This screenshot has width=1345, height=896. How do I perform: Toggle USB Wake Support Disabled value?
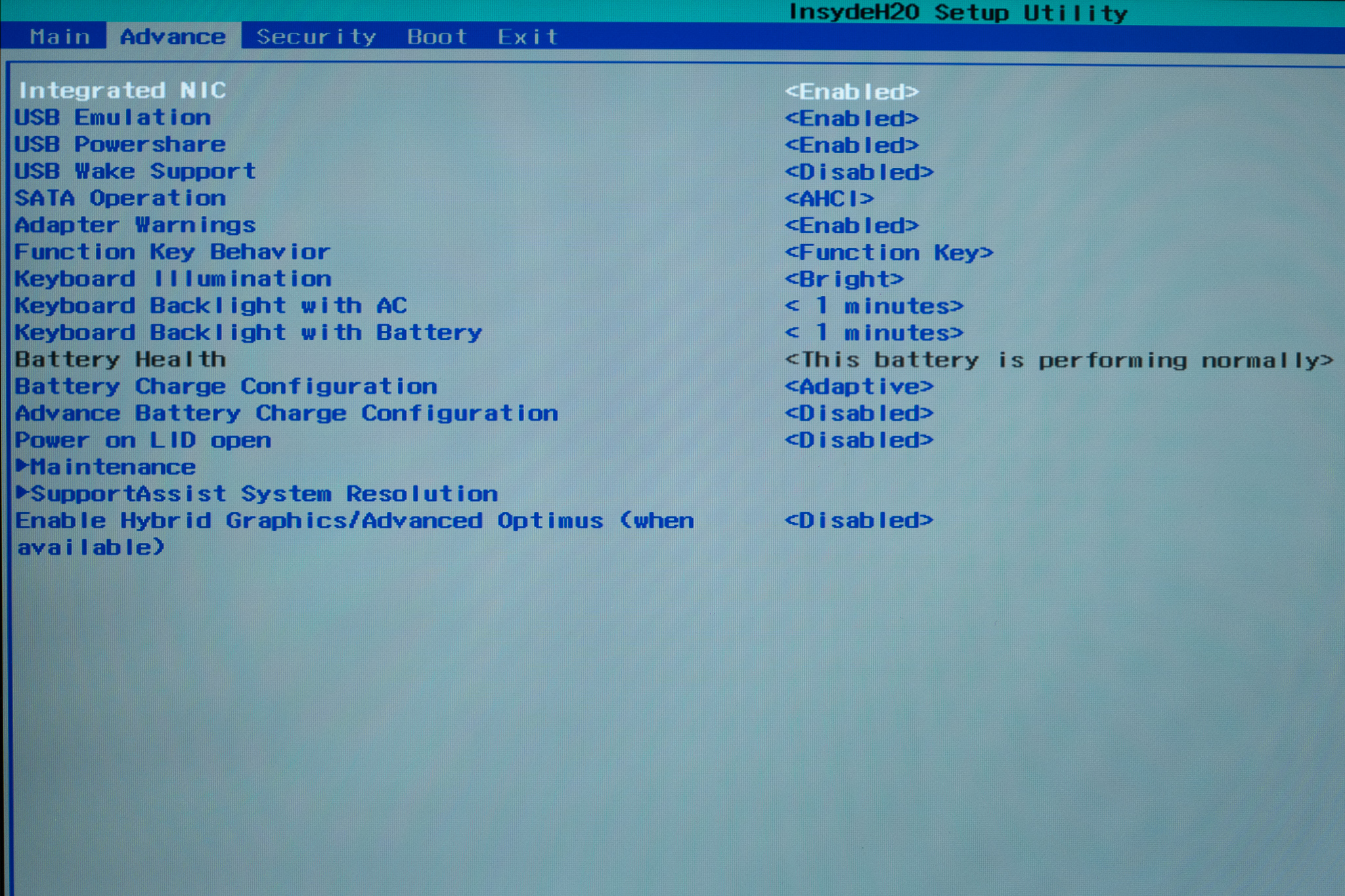point(859,172)
